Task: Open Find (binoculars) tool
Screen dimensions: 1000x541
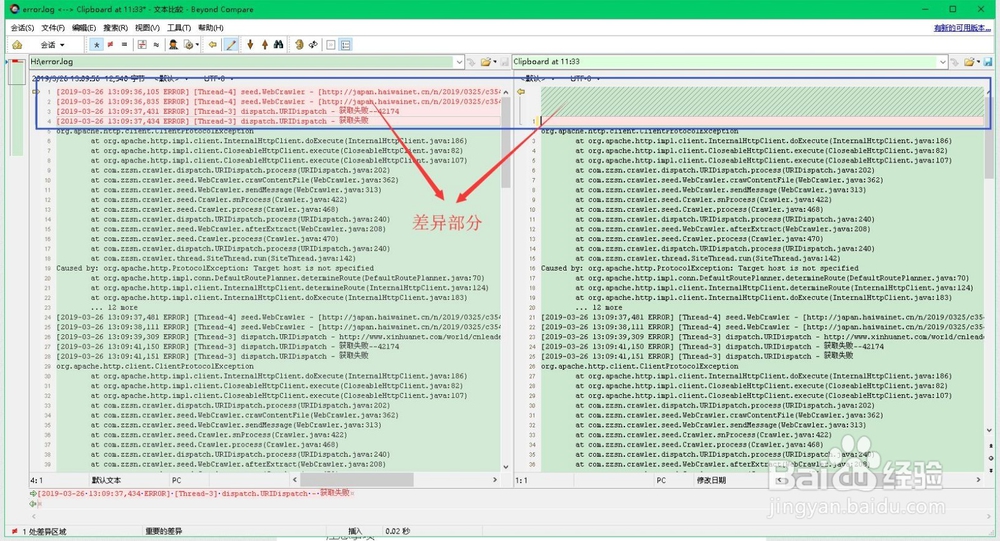Action: pyautogui.click(x=279, y=45)
